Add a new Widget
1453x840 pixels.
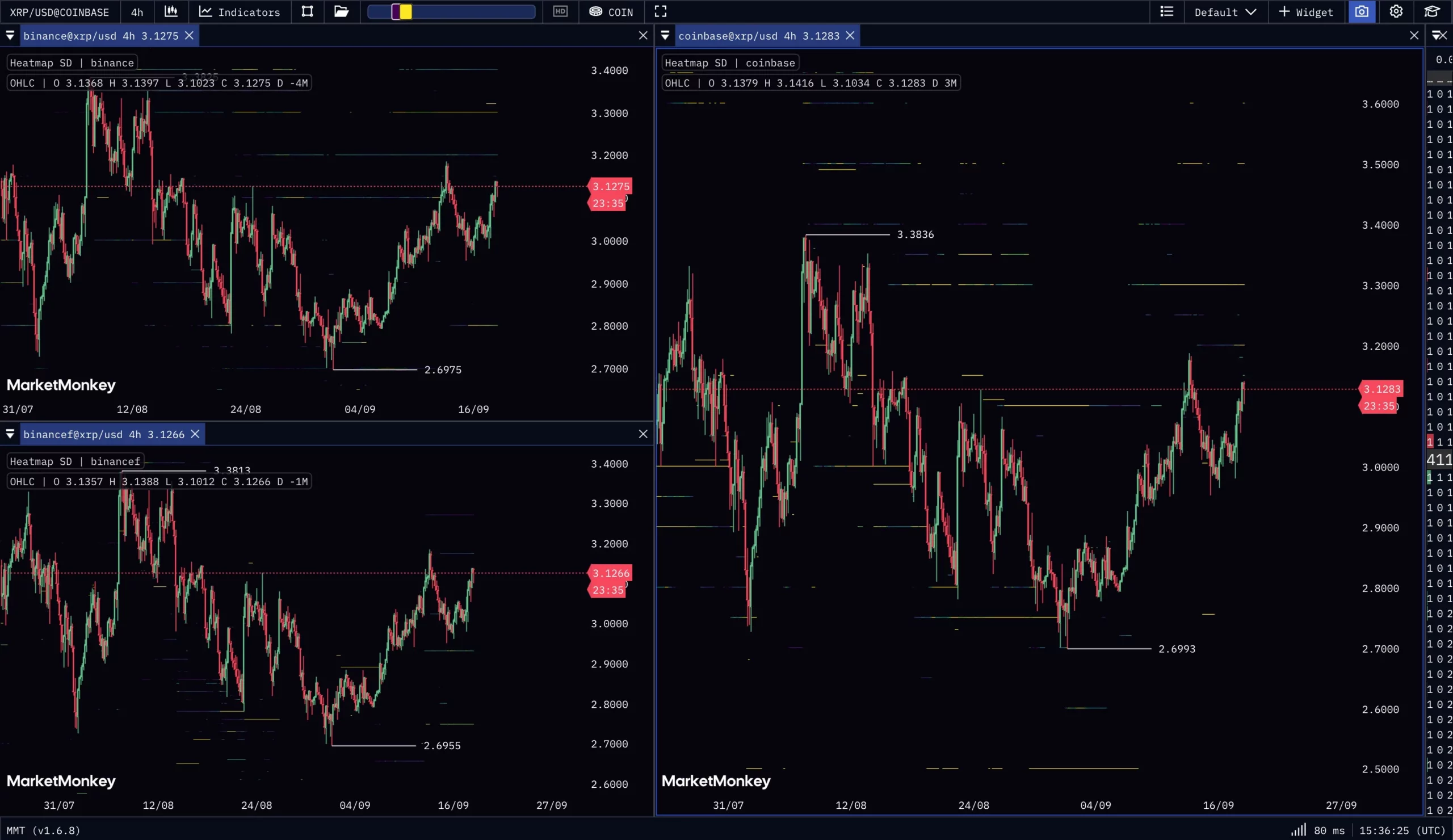pos(1306,11)
